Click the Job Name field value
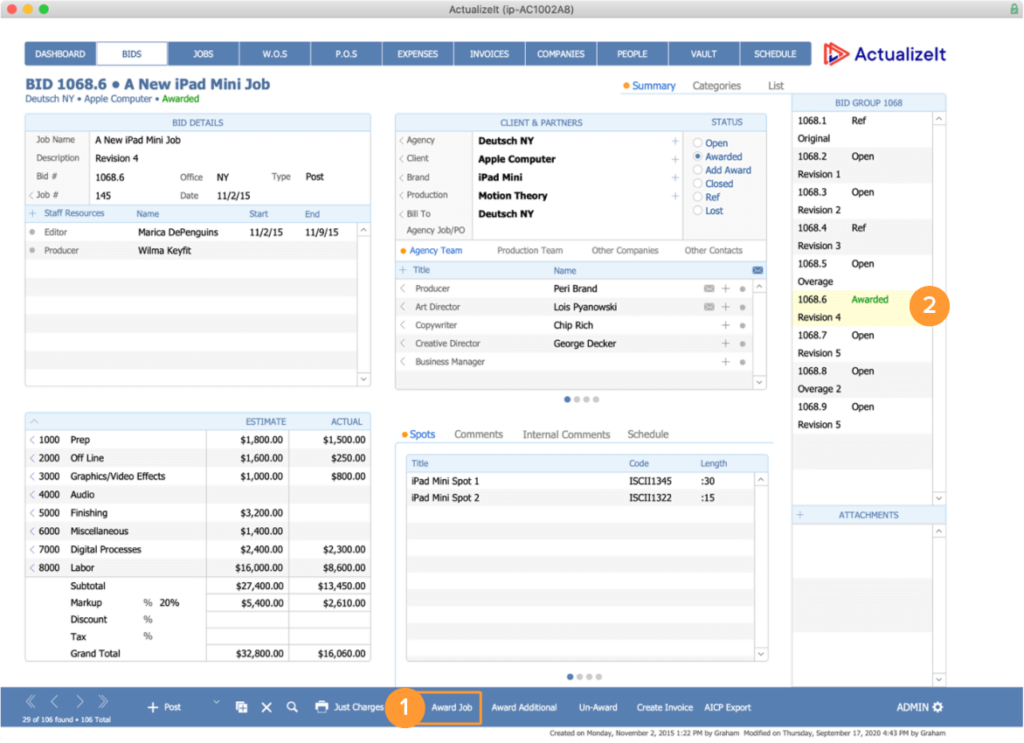 click(x=138, y=141)
